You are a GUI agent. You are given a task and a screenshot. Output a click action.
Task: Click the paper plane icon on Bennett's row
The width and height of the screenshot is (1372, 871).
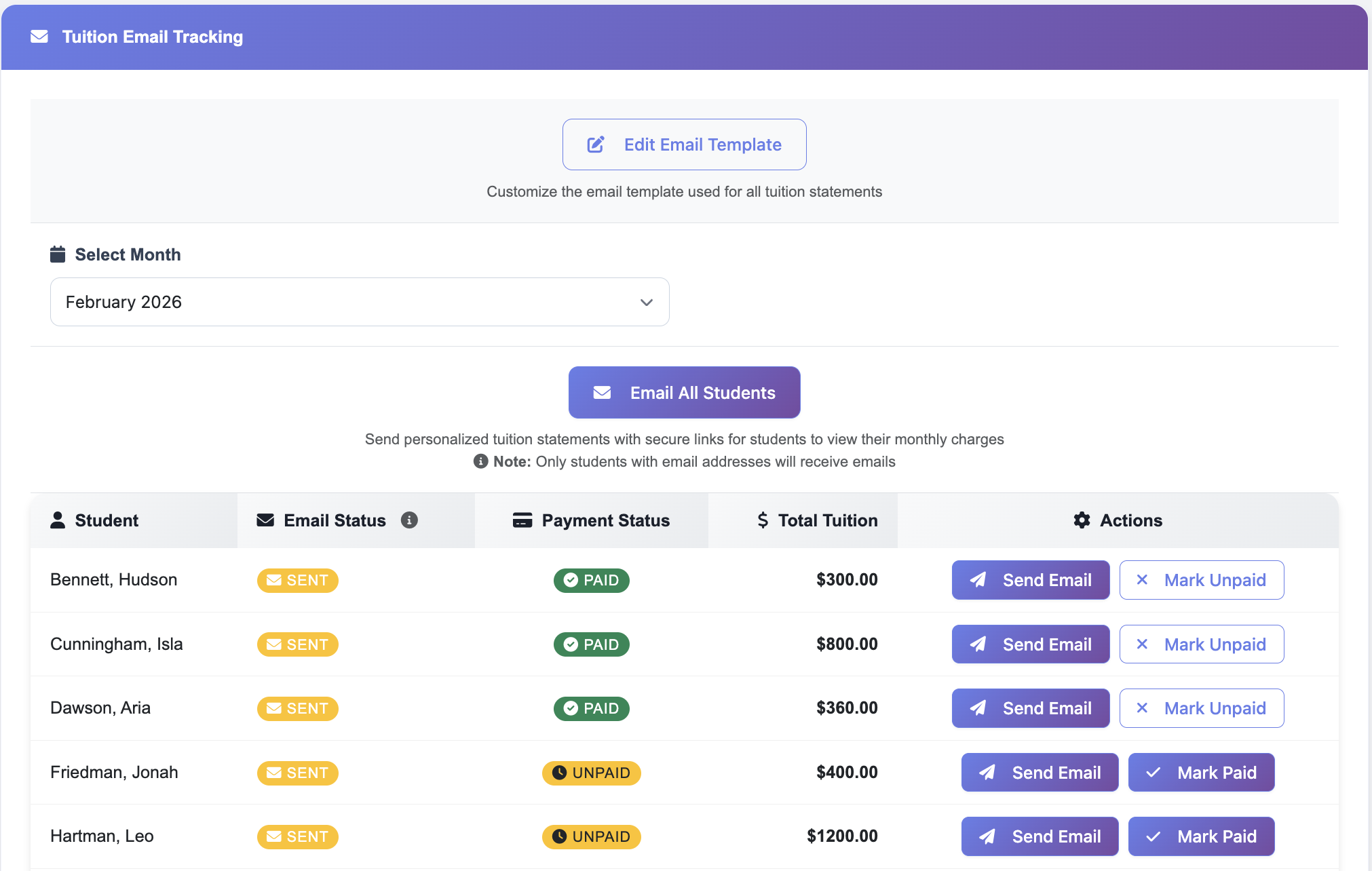point(978,580)
